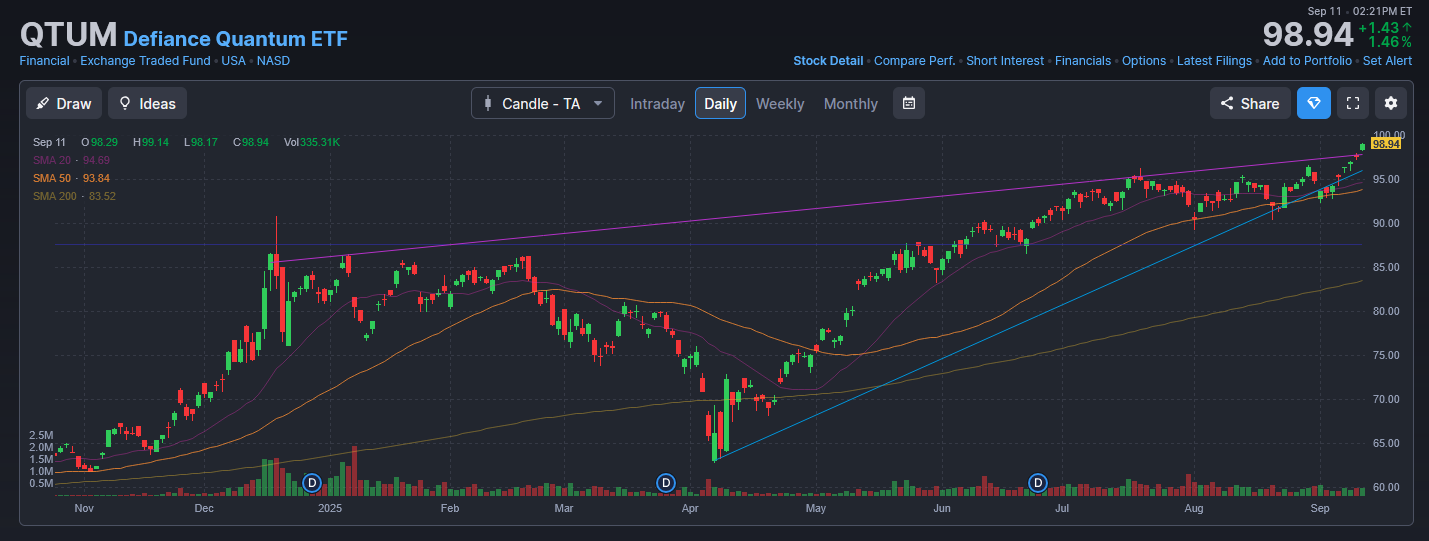Click the calendar date range icon

(x=908, y=103)
